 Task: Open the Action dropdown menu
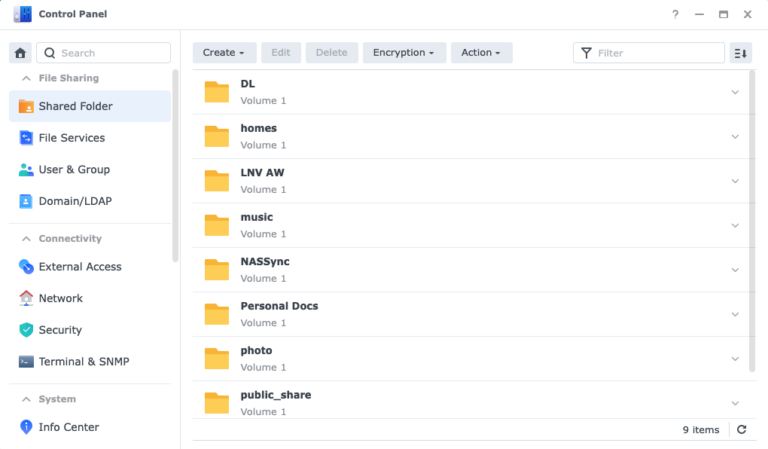[481, 53]
